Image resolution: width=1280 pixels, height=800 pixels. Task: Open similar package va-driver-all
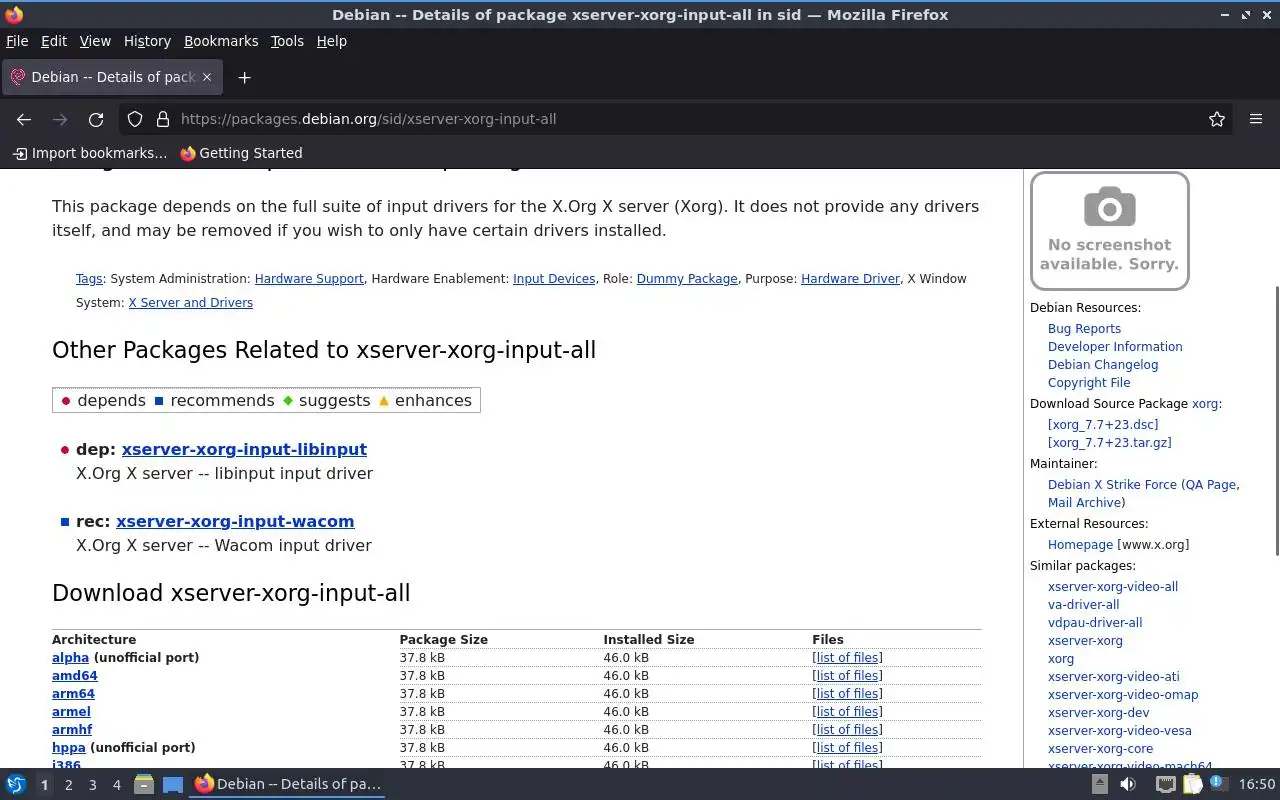click(1083, 605)
